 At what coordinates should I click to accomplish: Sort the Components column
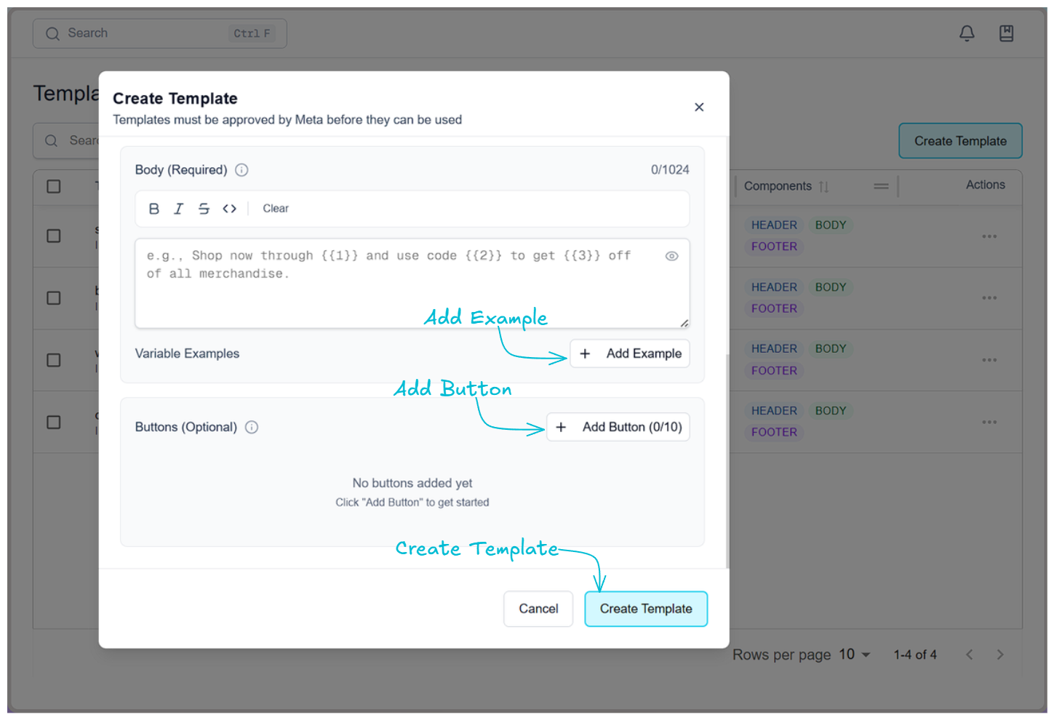(824, 186)
